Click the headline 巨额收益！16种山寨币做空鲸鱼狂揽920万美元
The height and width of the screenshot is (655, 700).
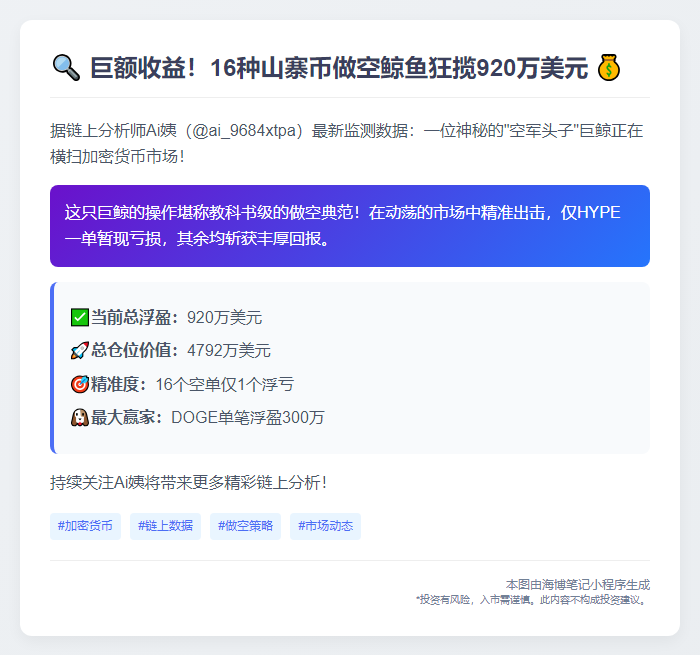tap(339, 68)
